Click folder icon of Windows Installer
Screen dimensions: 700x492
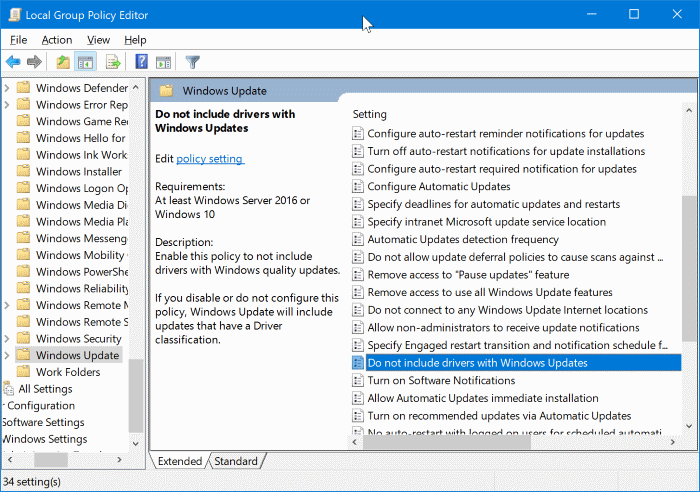pos(23,171)
